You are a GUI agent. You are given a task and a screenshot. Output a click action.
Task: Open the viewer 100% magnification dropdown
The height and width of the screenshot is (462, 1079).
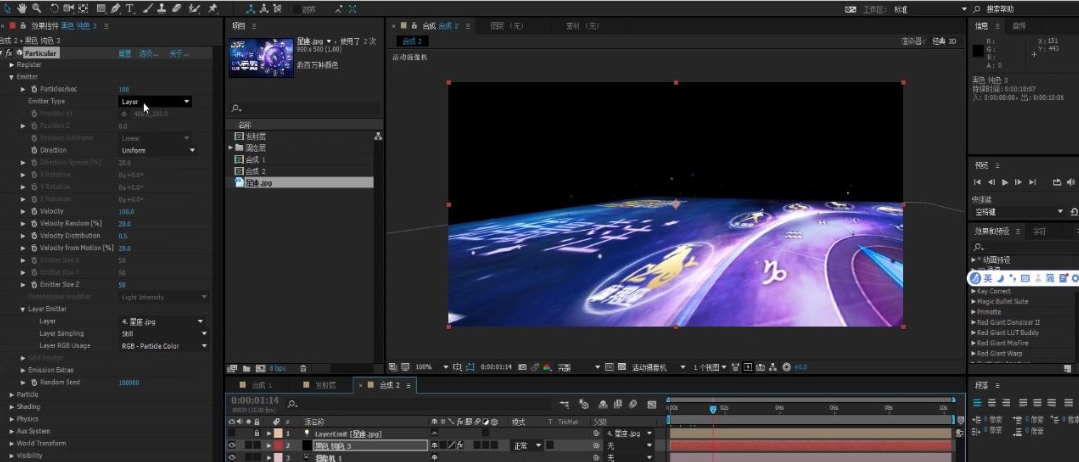point(431,367)
